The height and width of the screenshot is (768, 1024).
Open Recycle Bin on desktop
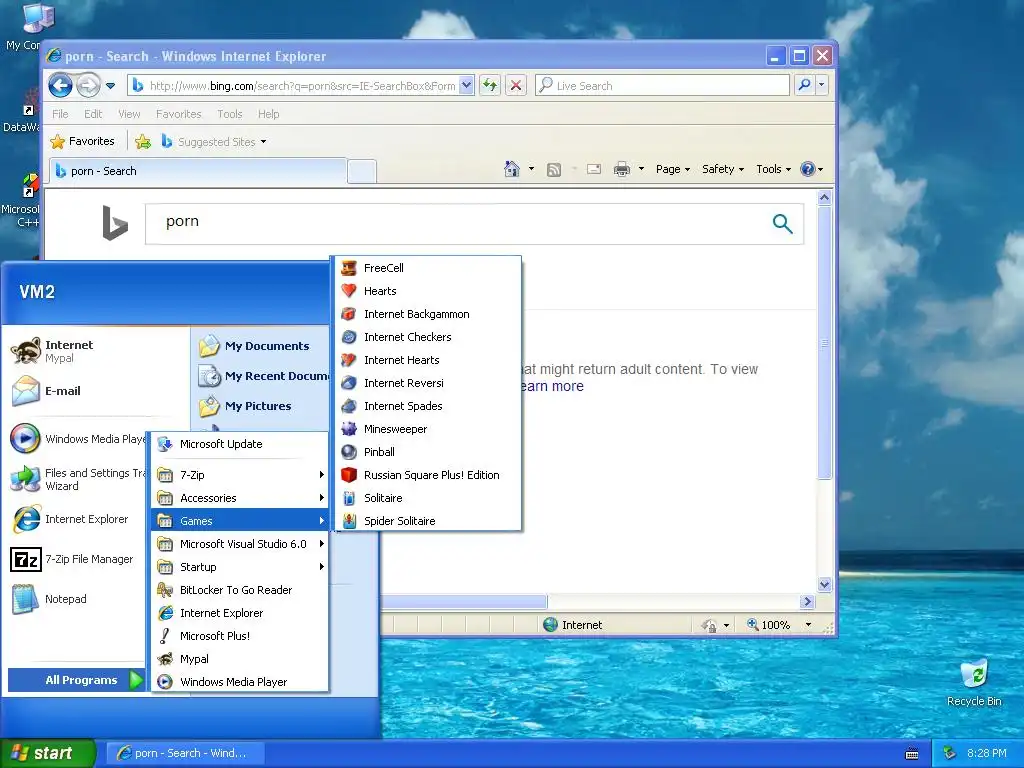974,682
